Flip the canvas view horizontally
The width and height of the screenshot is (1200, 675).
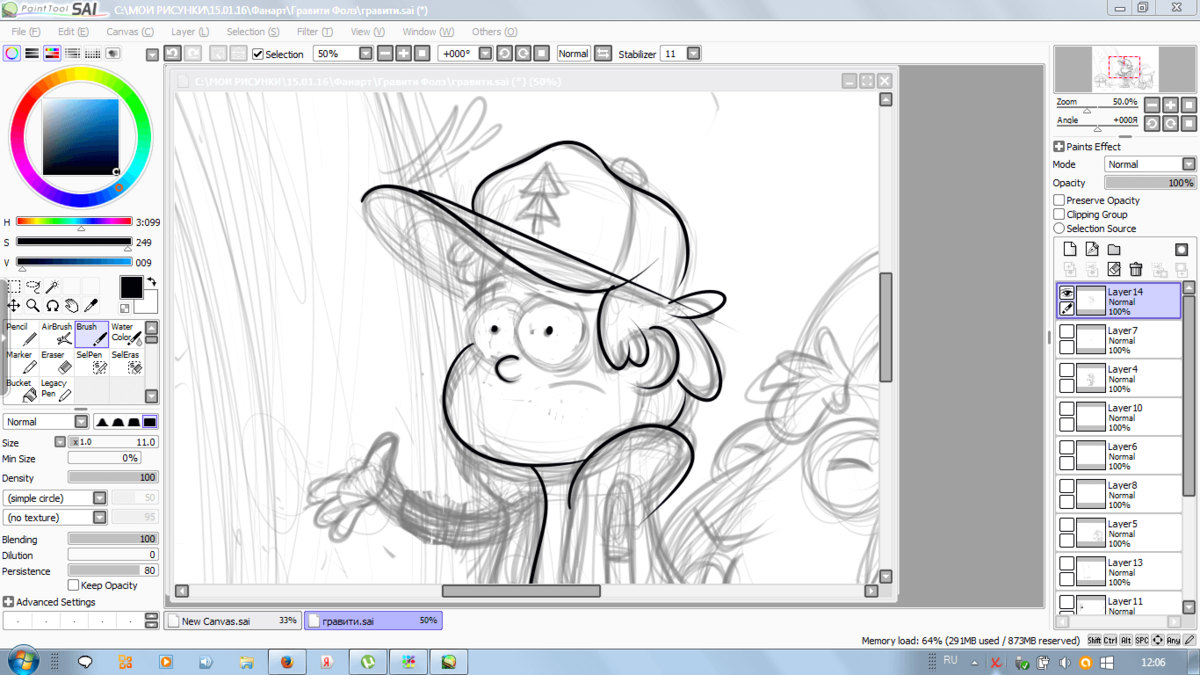(x=603, y=53)
